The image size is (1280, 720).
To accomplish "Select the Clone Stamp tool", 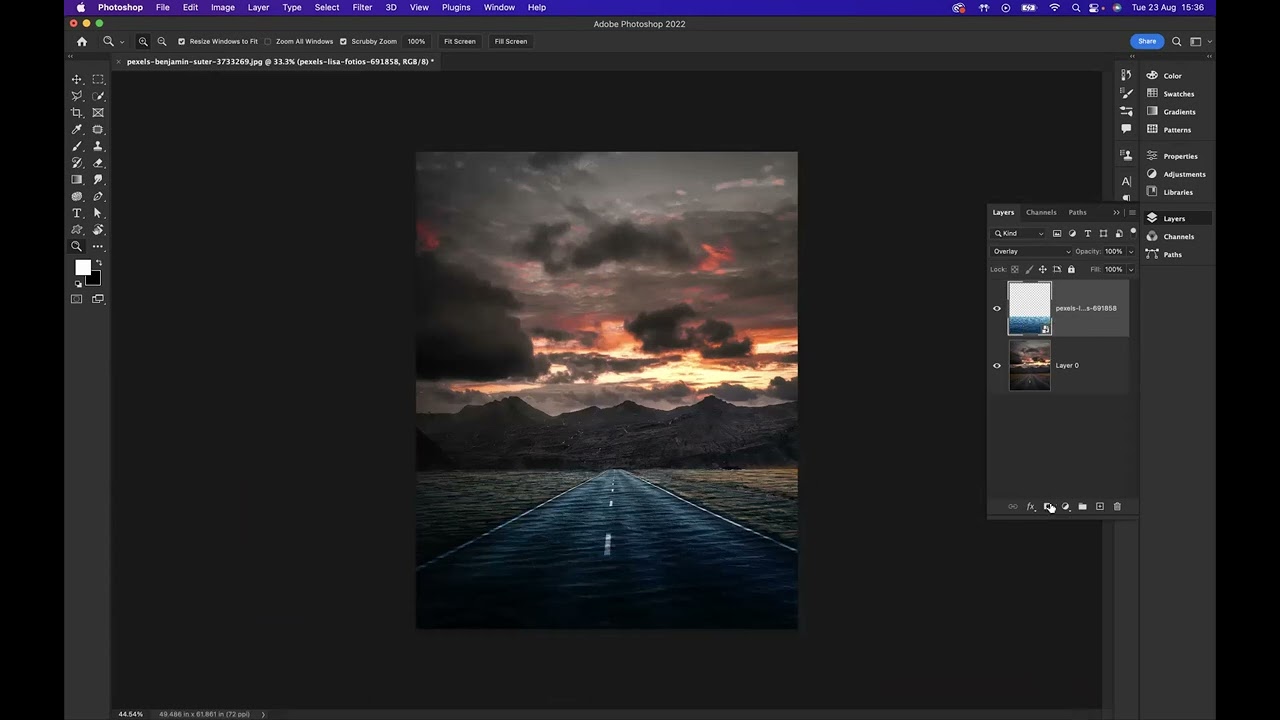I will click(x=98, y=146).
